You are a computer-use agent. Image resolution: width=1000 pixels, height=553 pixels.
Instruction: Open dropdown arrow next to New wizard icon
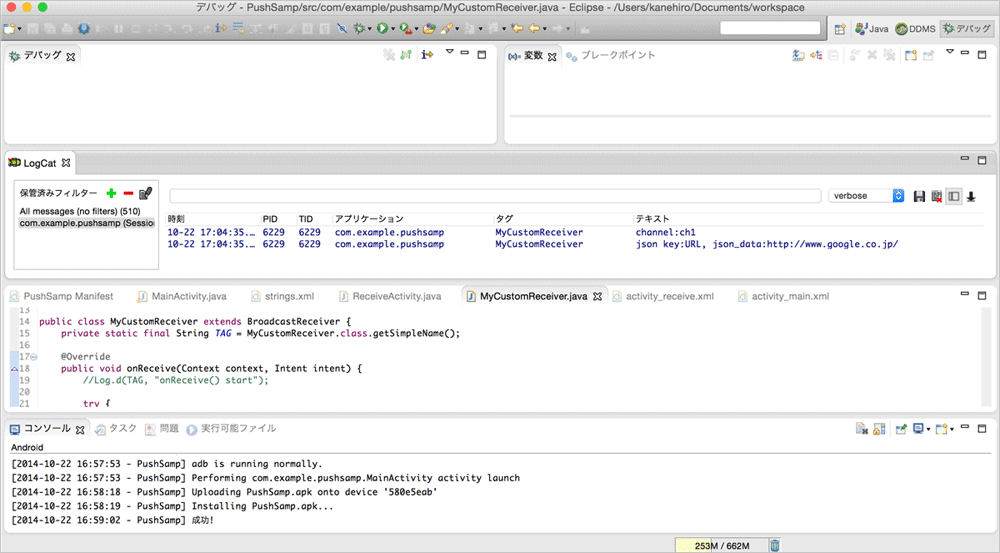(19, 29)
